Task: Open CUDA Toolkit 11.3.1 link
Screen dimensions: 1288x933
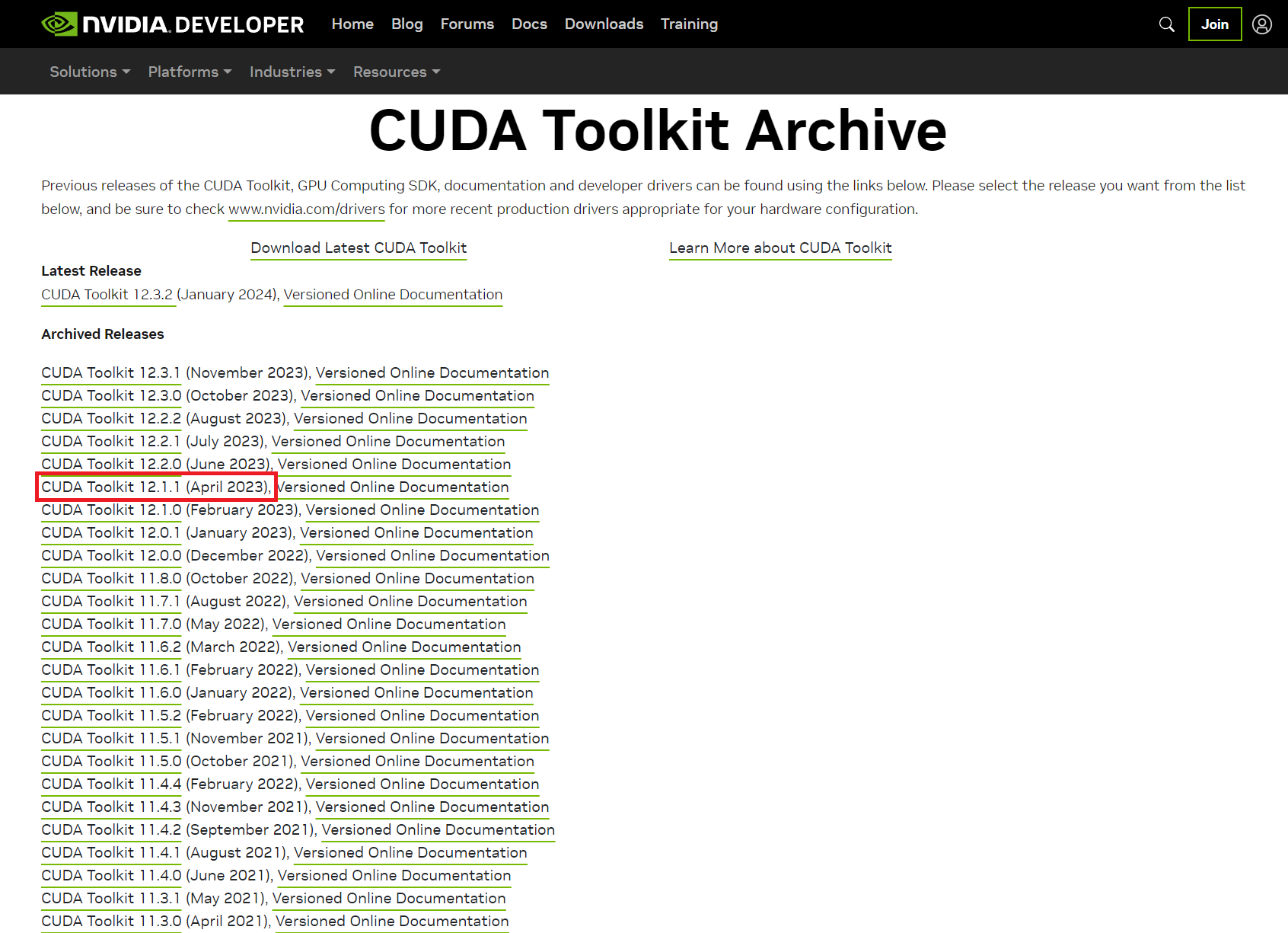Action: [111, 899]
